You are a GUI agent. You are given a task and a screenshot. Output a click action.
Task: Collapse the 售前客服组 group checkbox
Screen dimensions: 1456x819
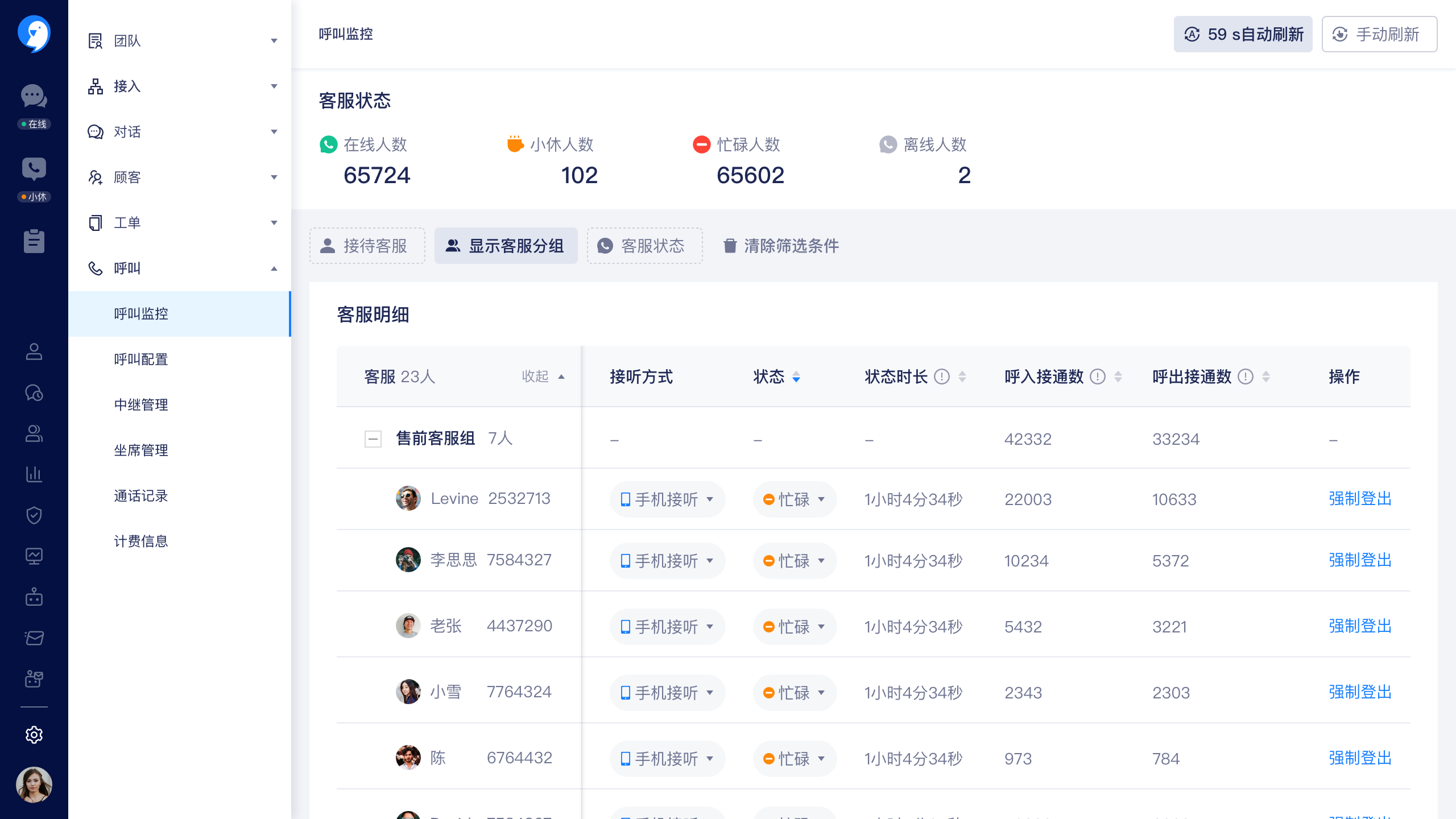(x=373, y=439)
